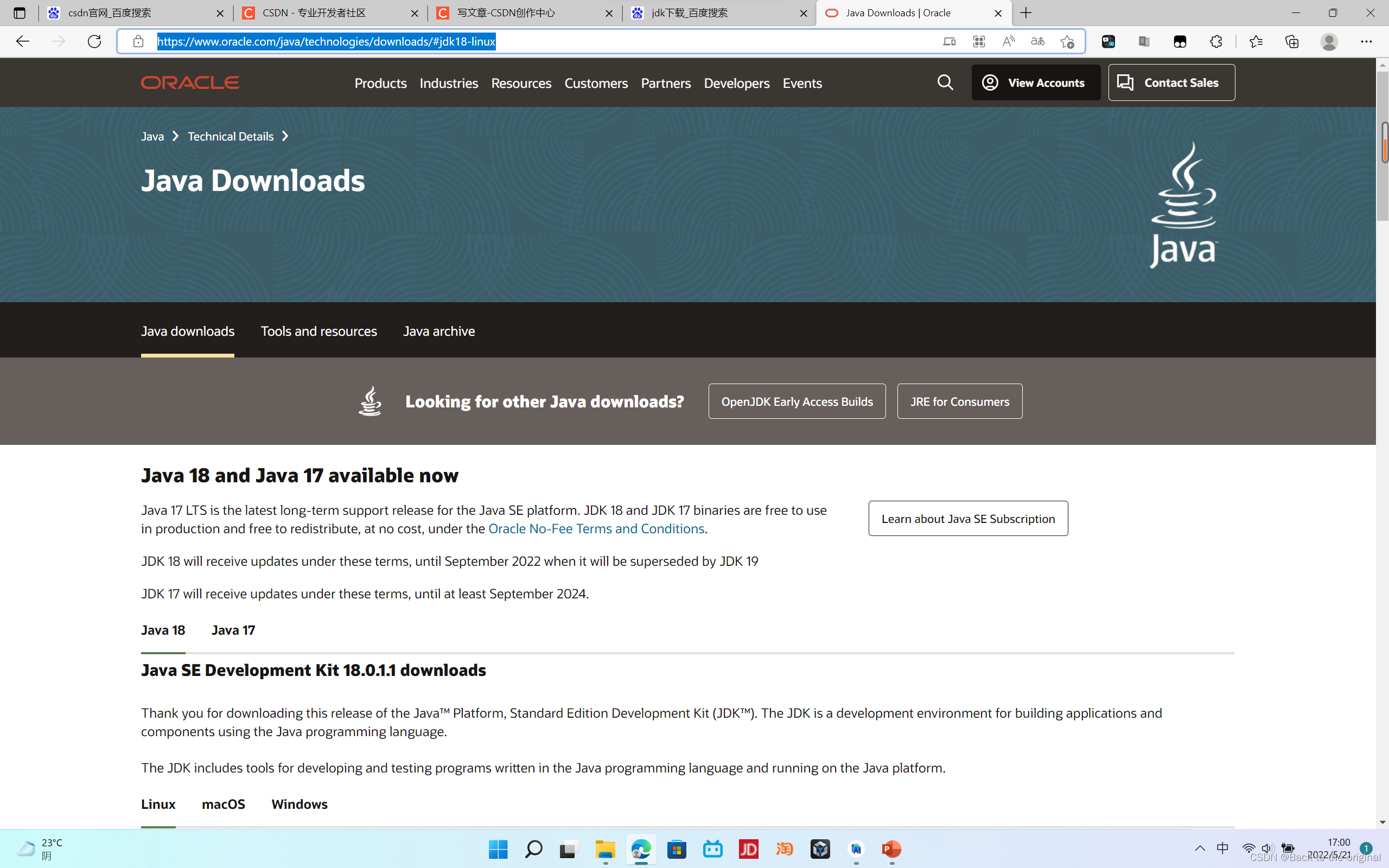Viewport: 1389px width, 868px height.
Task: Click the scrollbar down arrow
Action: (x=1382, y=822)
